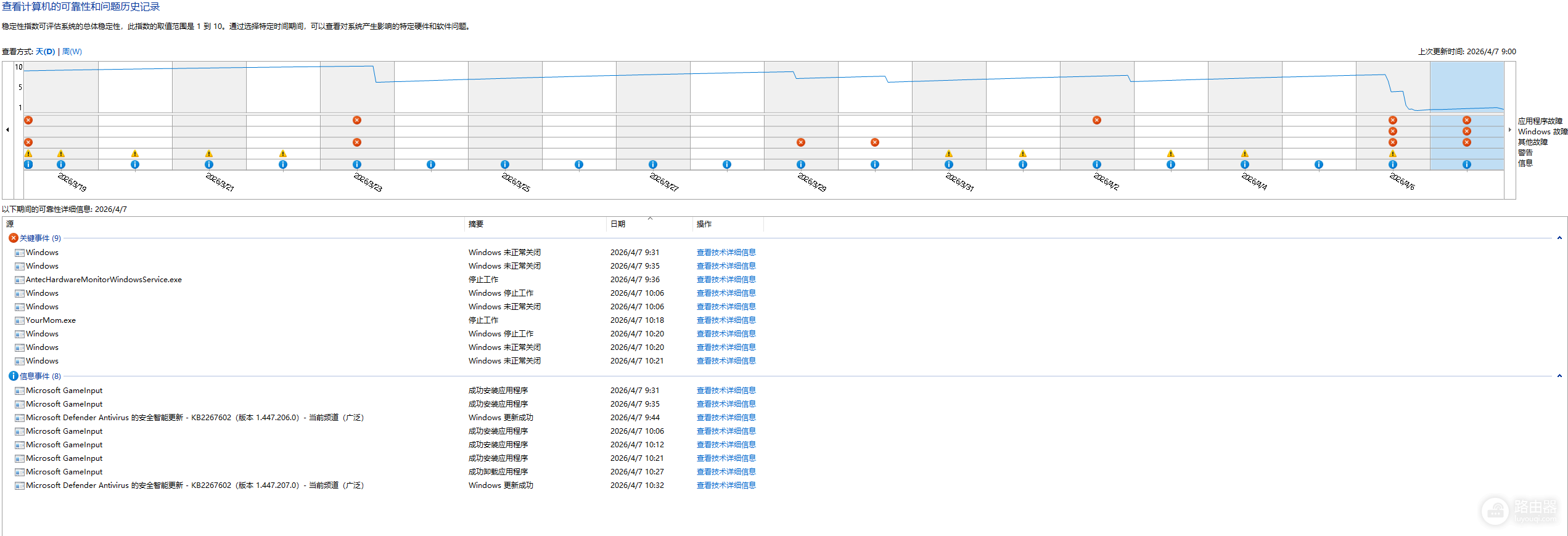
Task: Open technical details link for YourMom.exe
Action: pyautogui.click(x=726, y=320)
